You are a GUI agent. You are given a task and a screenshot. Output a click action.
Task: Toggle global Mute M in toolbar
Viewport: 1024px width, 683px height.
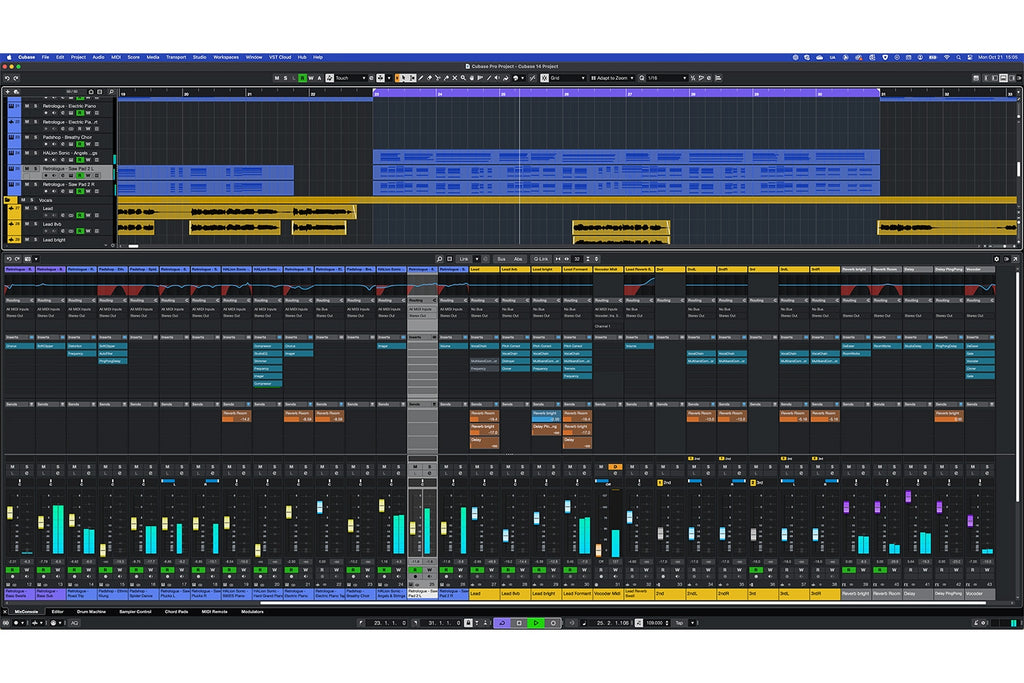coord(277,78)
